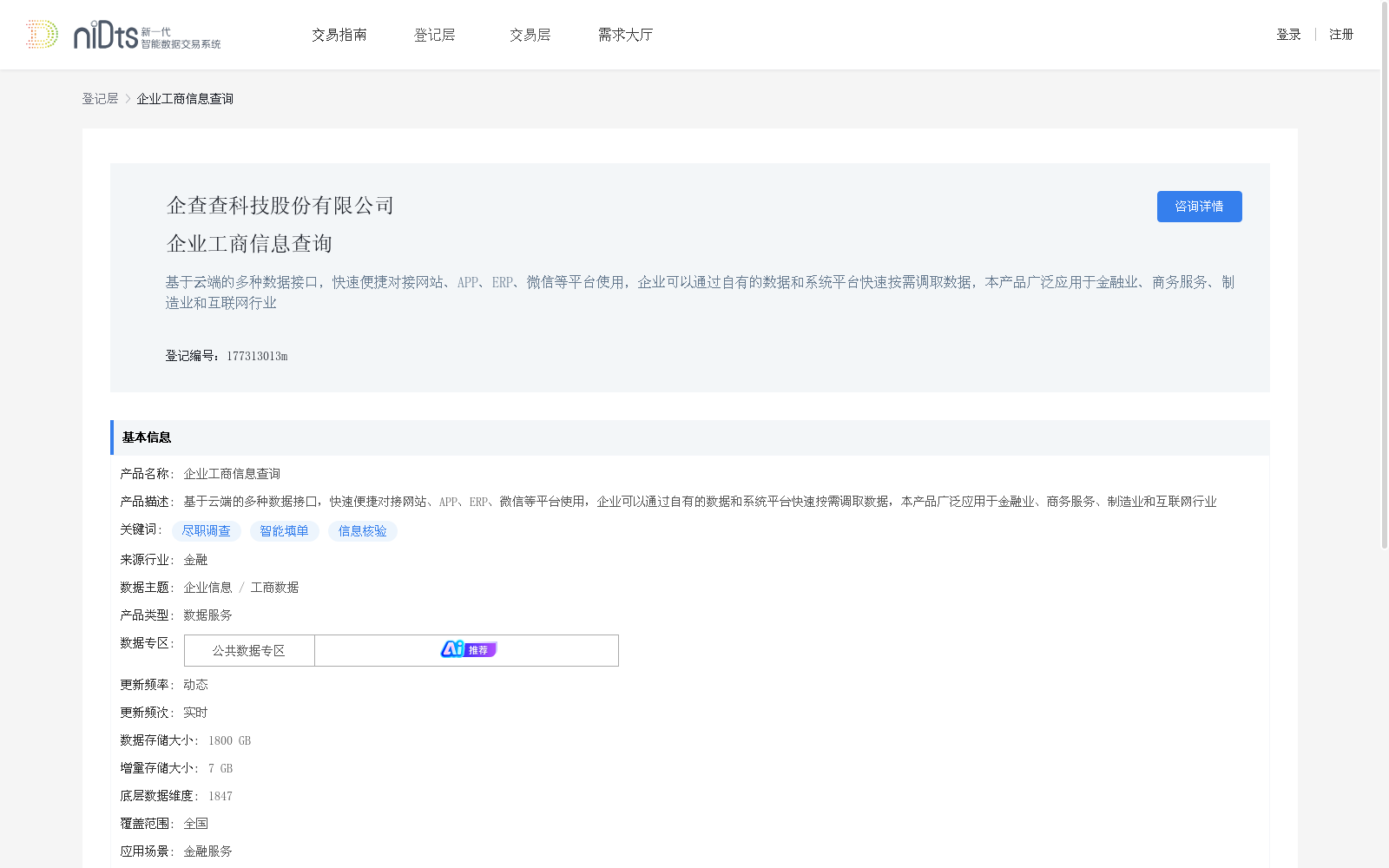Click the AI 推荐 badge icon
Image resolution: width=1389 pixels, height=868 pixels.
click(468, 649)
